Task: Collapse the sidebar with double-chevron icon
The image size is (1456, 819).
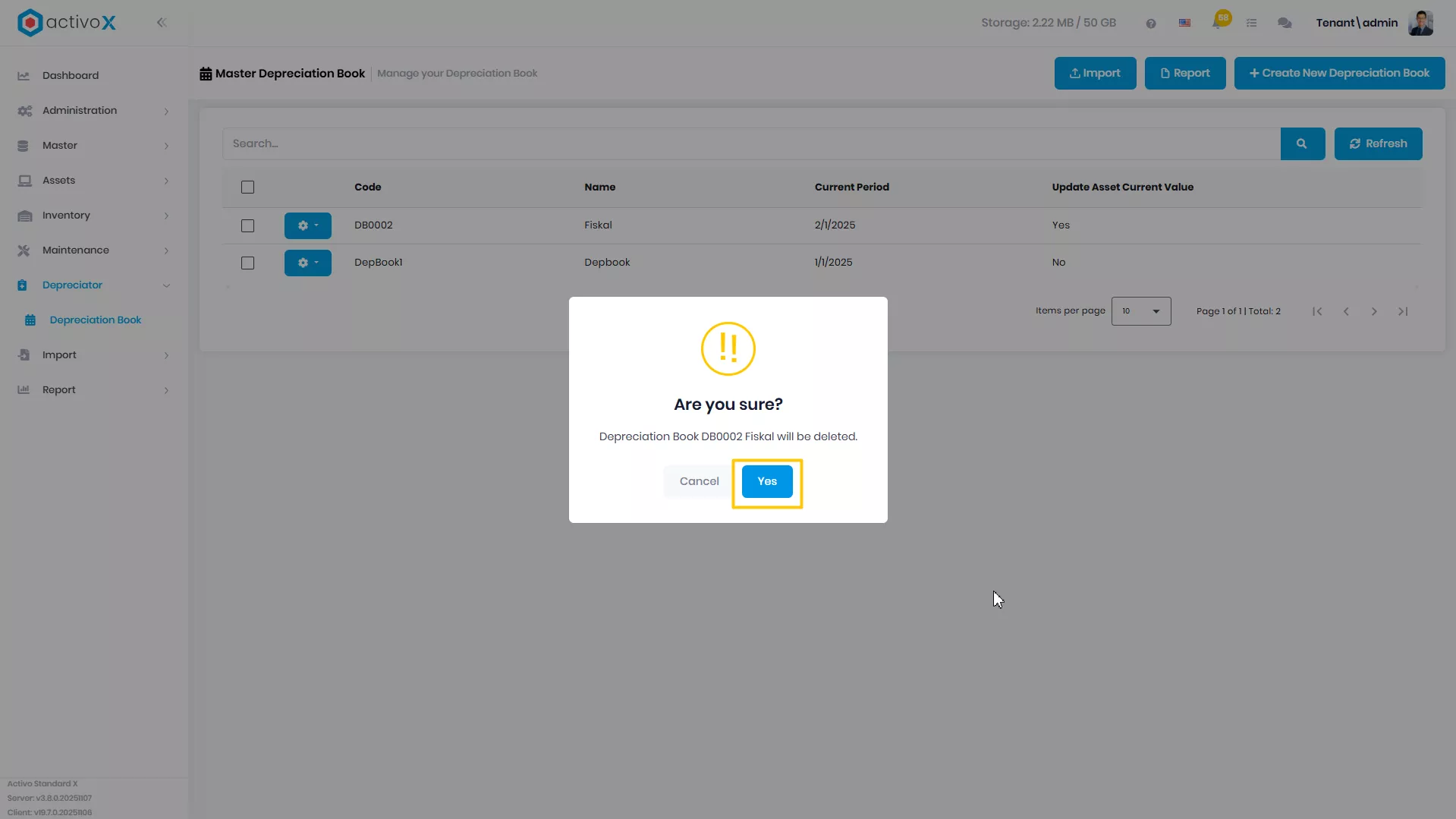Action: [x=162, y=23]
